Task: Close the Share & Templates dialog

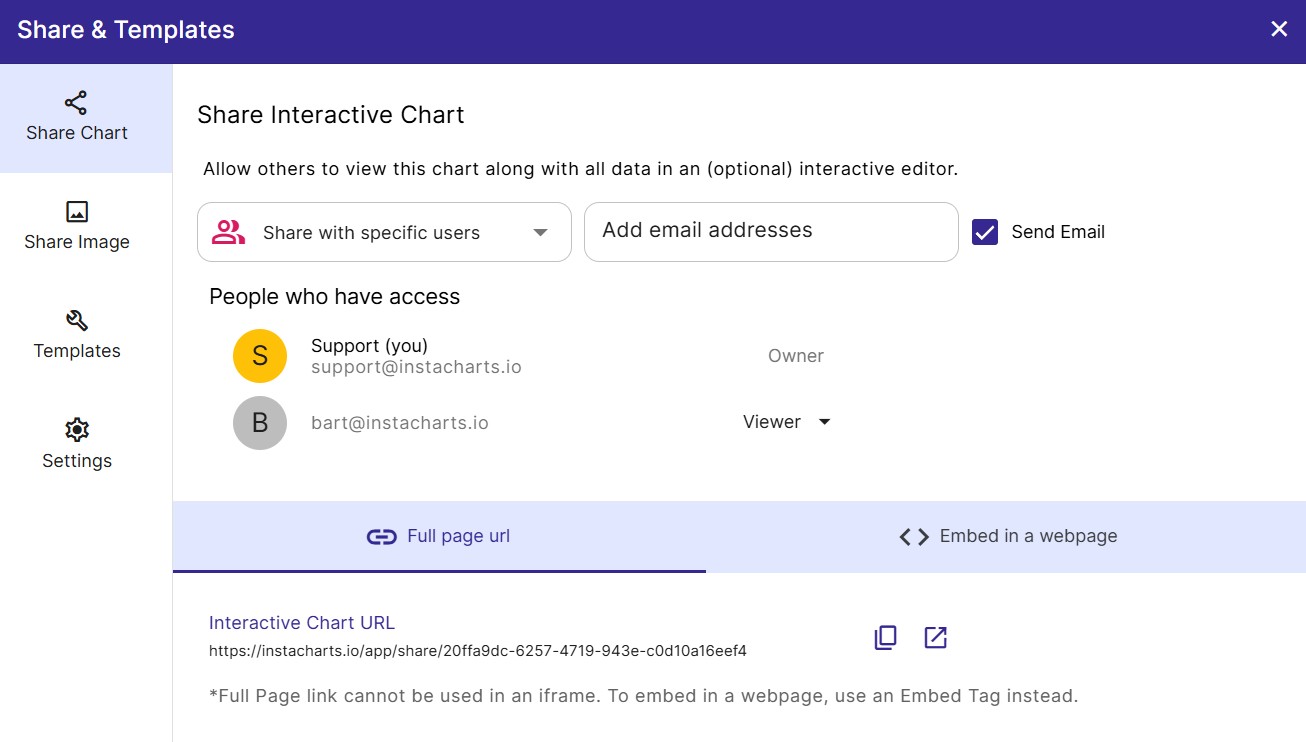Action: click(x=1279, y=29)
